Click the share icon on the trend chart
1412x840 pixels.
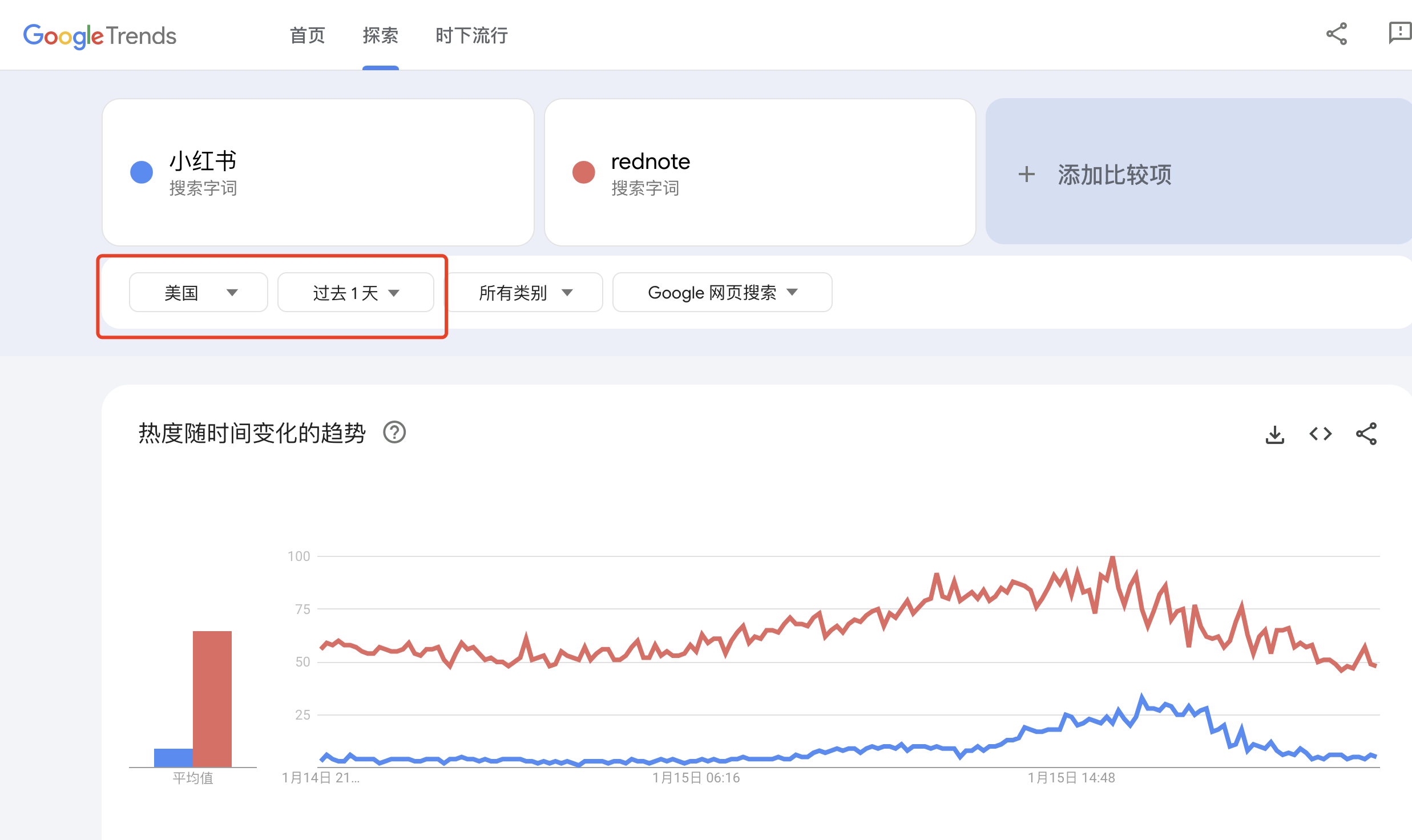click(1366, 434)
